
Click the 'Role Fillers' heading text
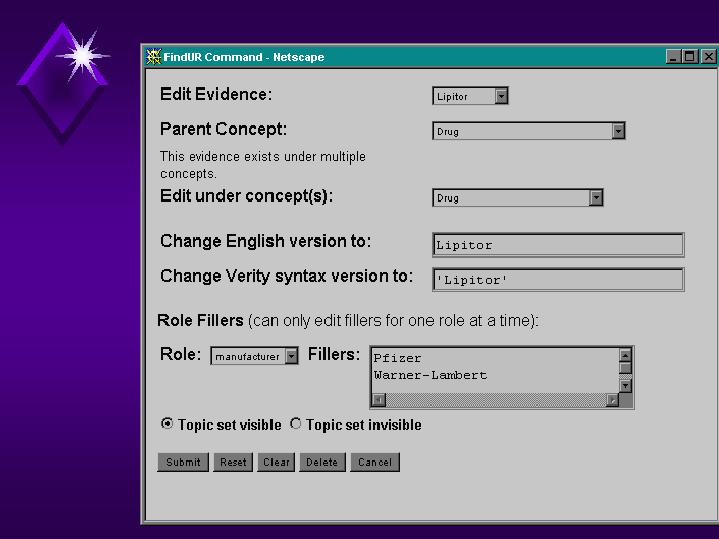200,320
